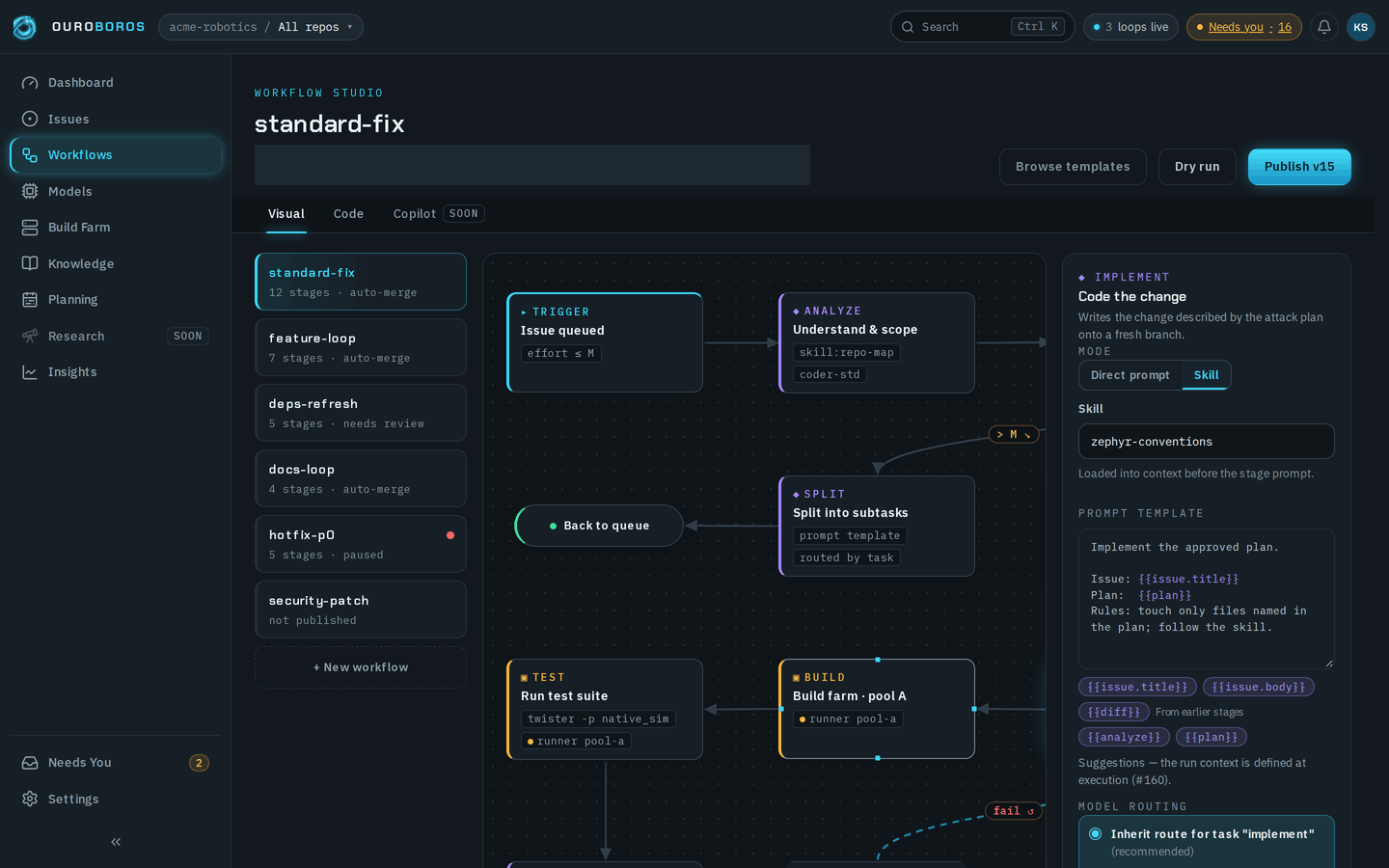Image resolution: width=1389 pixels, height=868 pixels.
Task: Insert the {{issue.title}} variable chip
Action: 1138,687
